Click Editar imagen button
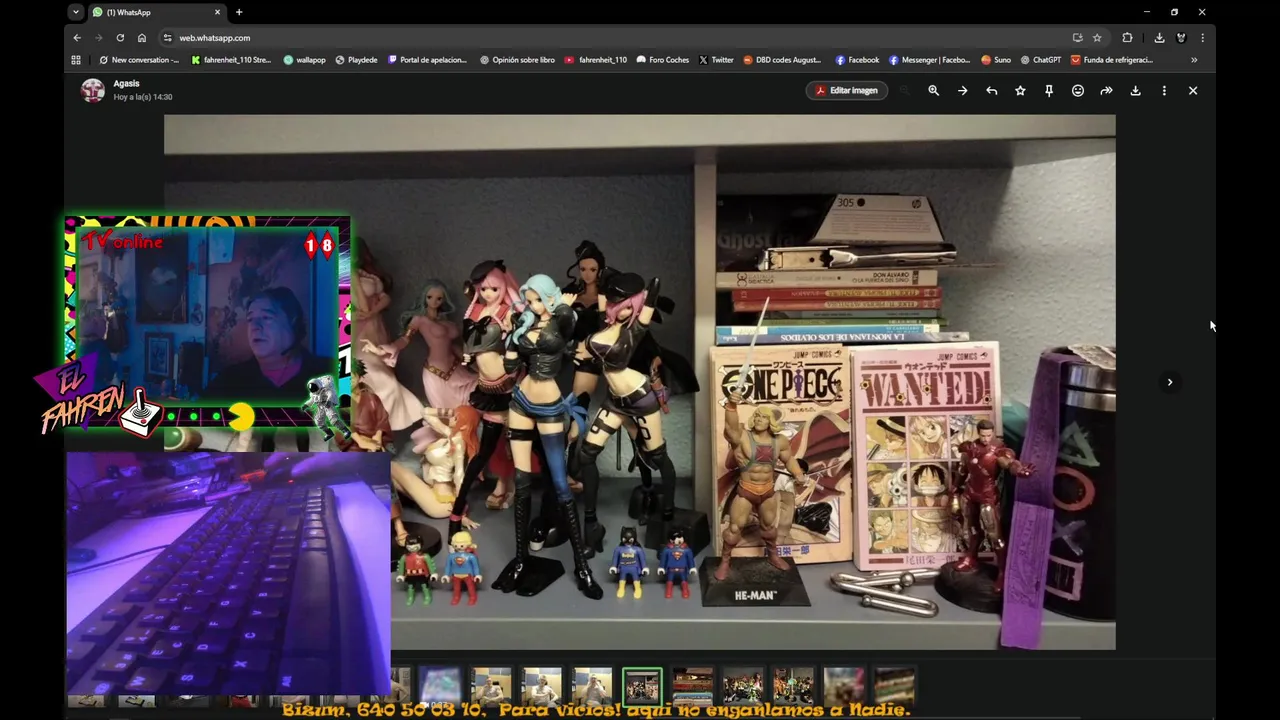 click(x=847, y=90)
